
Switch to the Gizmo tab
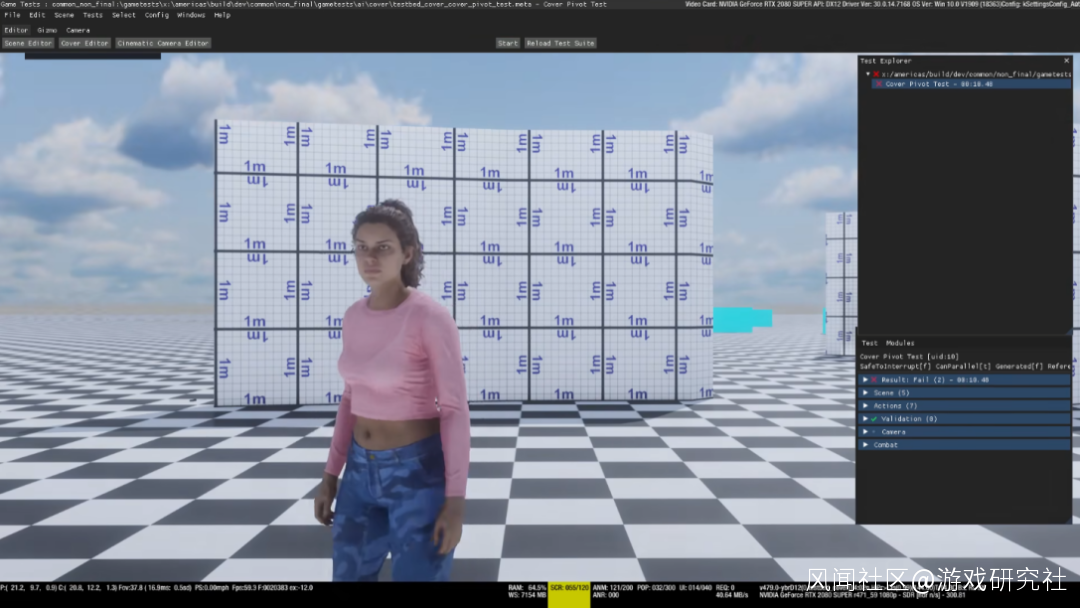(47, 30)
